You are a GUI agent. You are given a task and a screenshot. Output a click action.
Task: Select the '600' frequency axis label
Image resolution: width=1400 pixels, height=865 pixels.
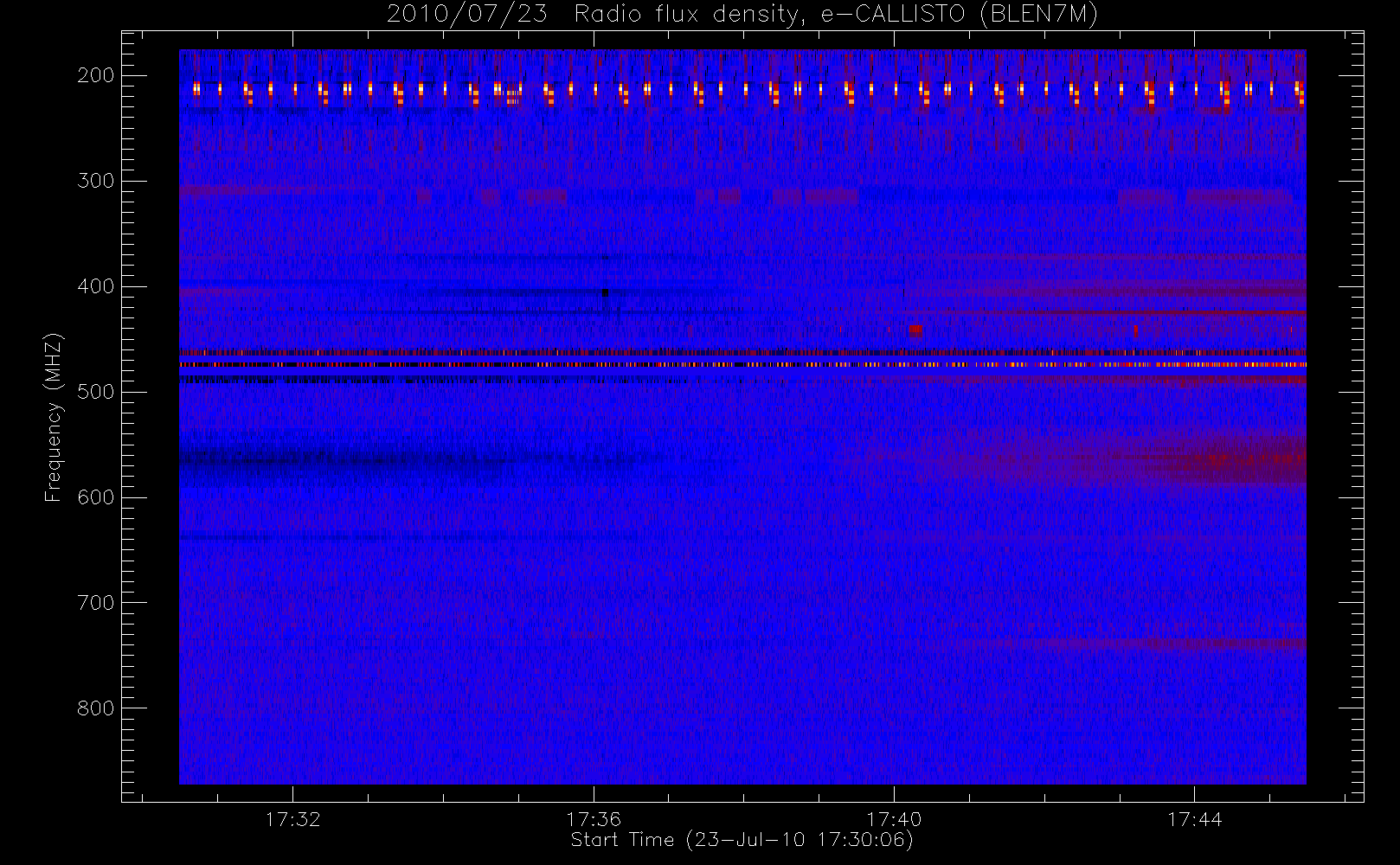95,497
